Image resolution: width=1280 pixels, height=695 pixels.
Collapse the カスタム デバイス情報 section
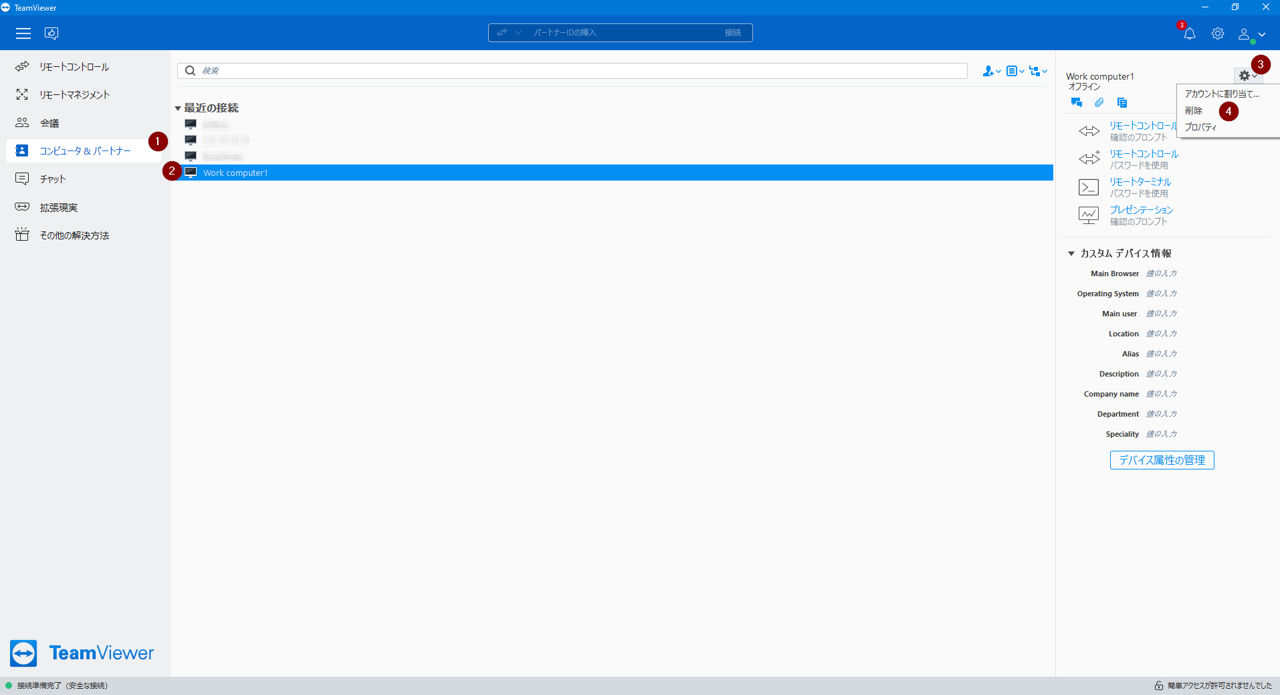[1071, 254]
